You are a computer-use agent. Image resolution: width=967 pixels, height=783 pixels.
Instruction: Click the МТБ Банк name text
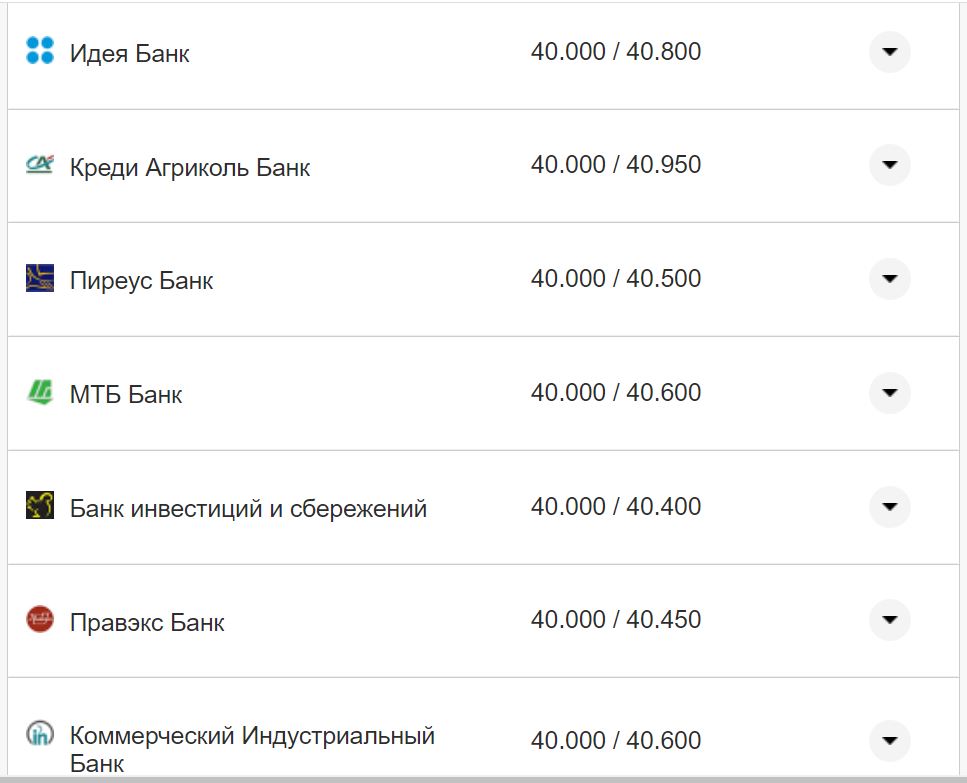pos(124,394)
